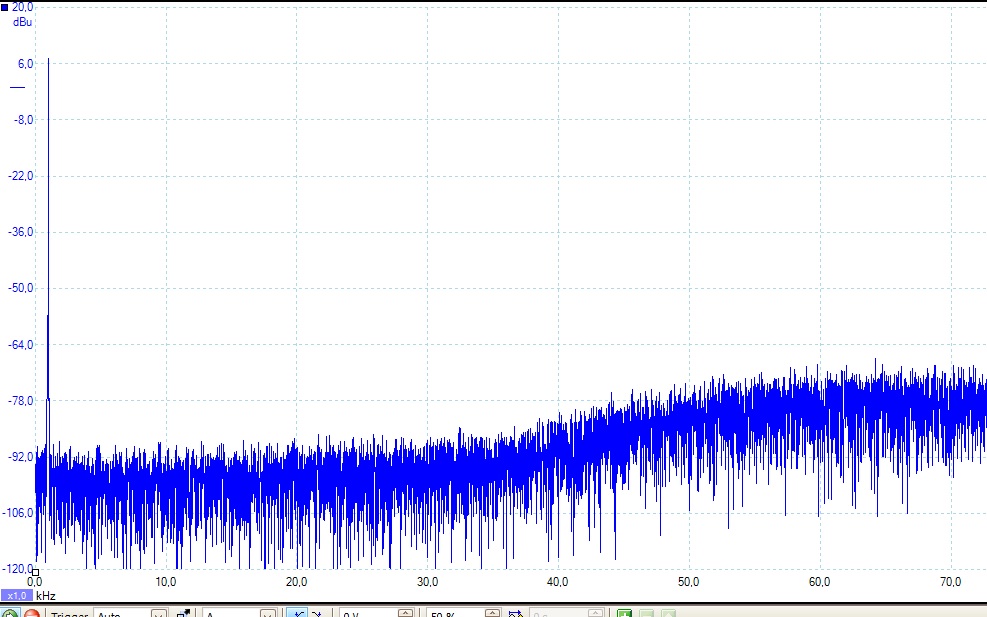Click the -106,0 amplitude axis label
The height and width of the screenshot is (617, 987).
tap(18, 512)
